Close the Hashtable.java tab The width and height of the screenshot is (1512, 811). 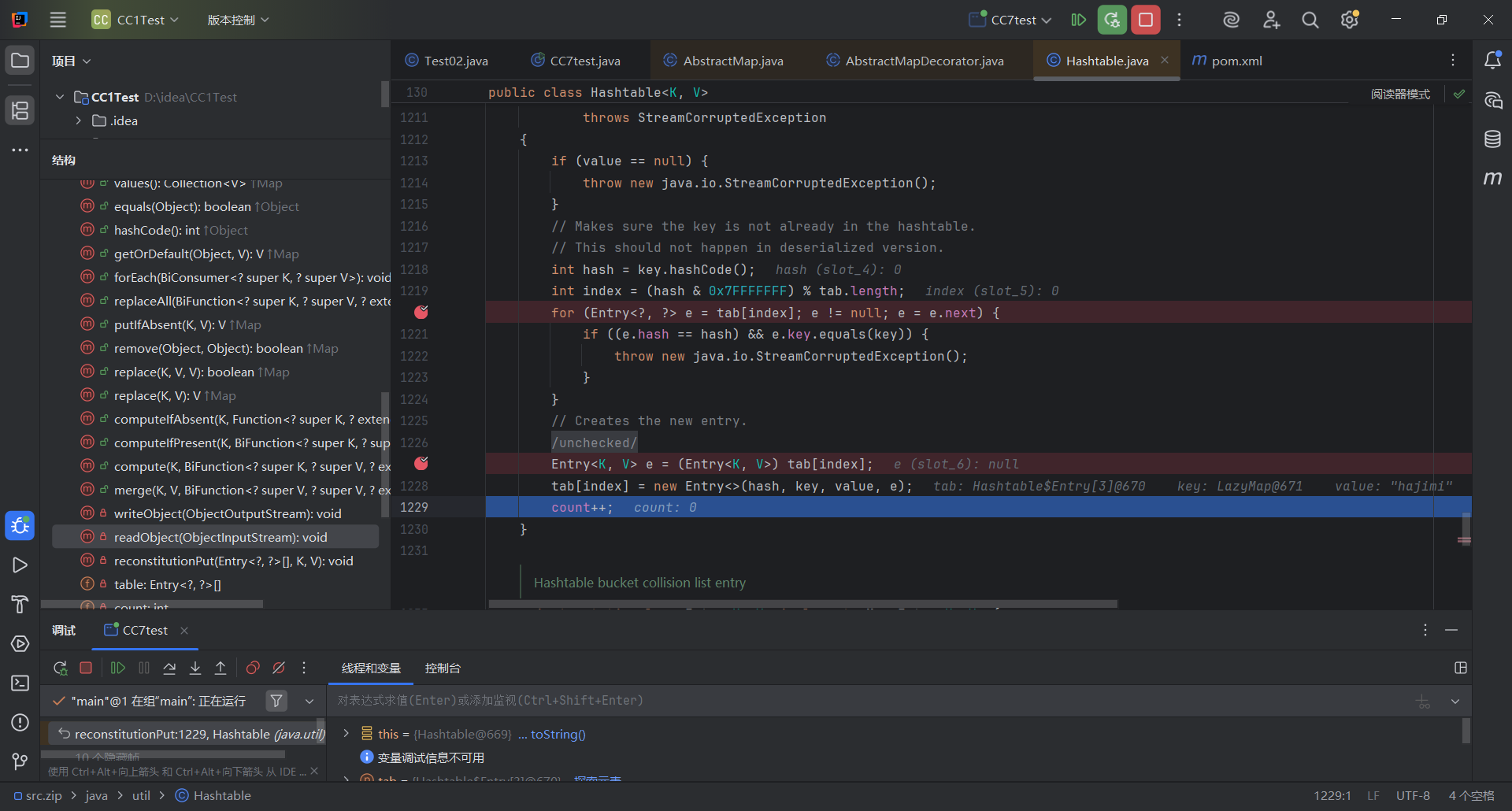[x=1165, y=61]
